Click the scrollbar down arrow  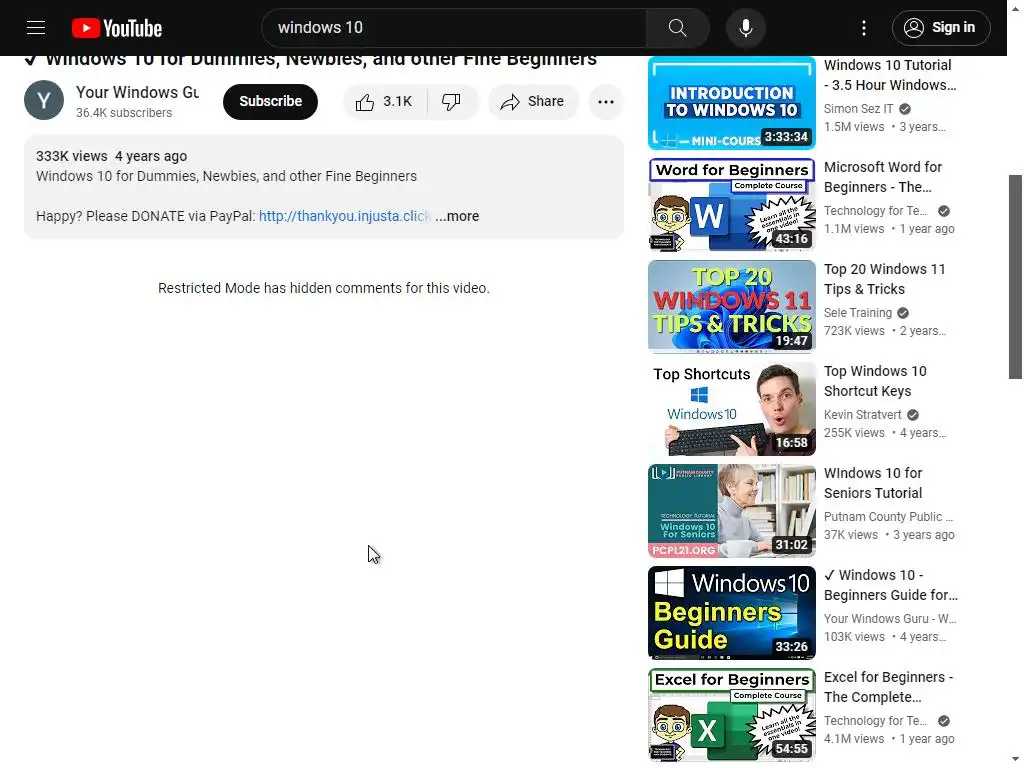pos(1015,759)
